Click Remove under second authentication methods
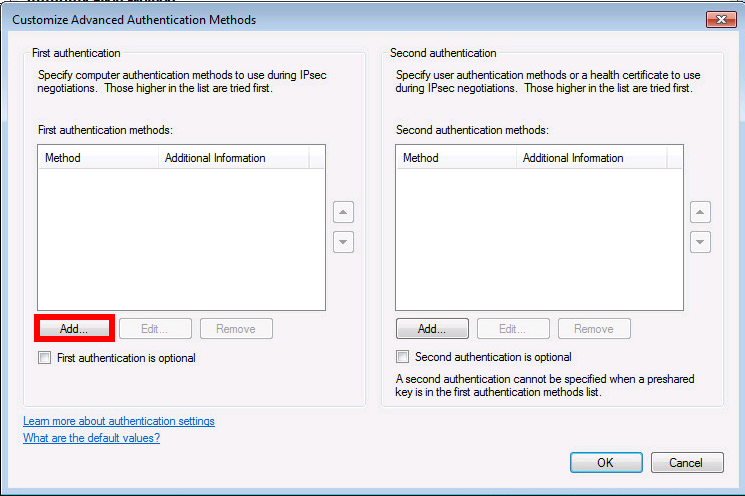745x496 pixels. coord(594,329)
